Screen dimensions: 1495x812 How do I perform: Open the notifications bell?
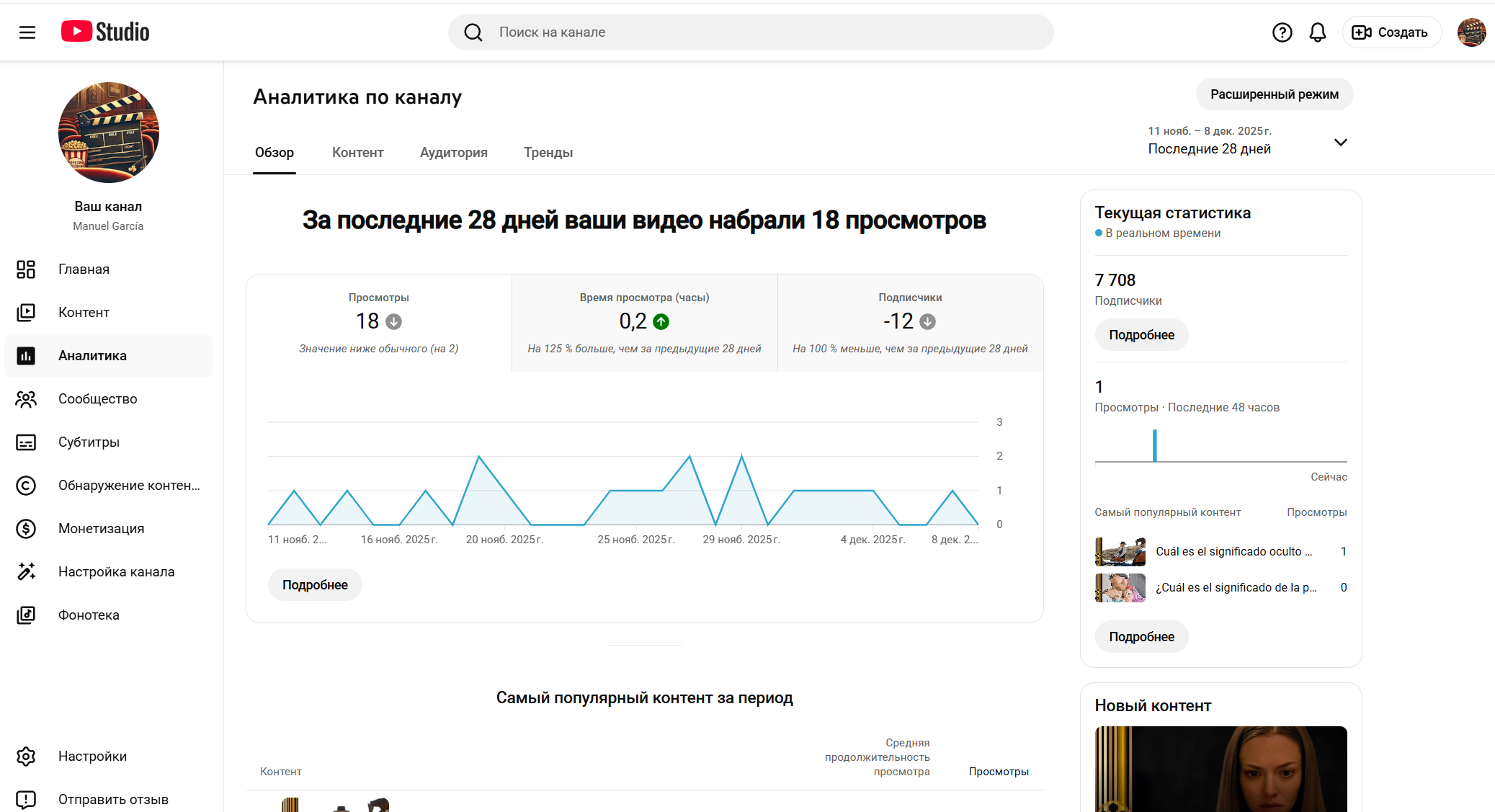pyautogui.click(x=1317, y=32)
